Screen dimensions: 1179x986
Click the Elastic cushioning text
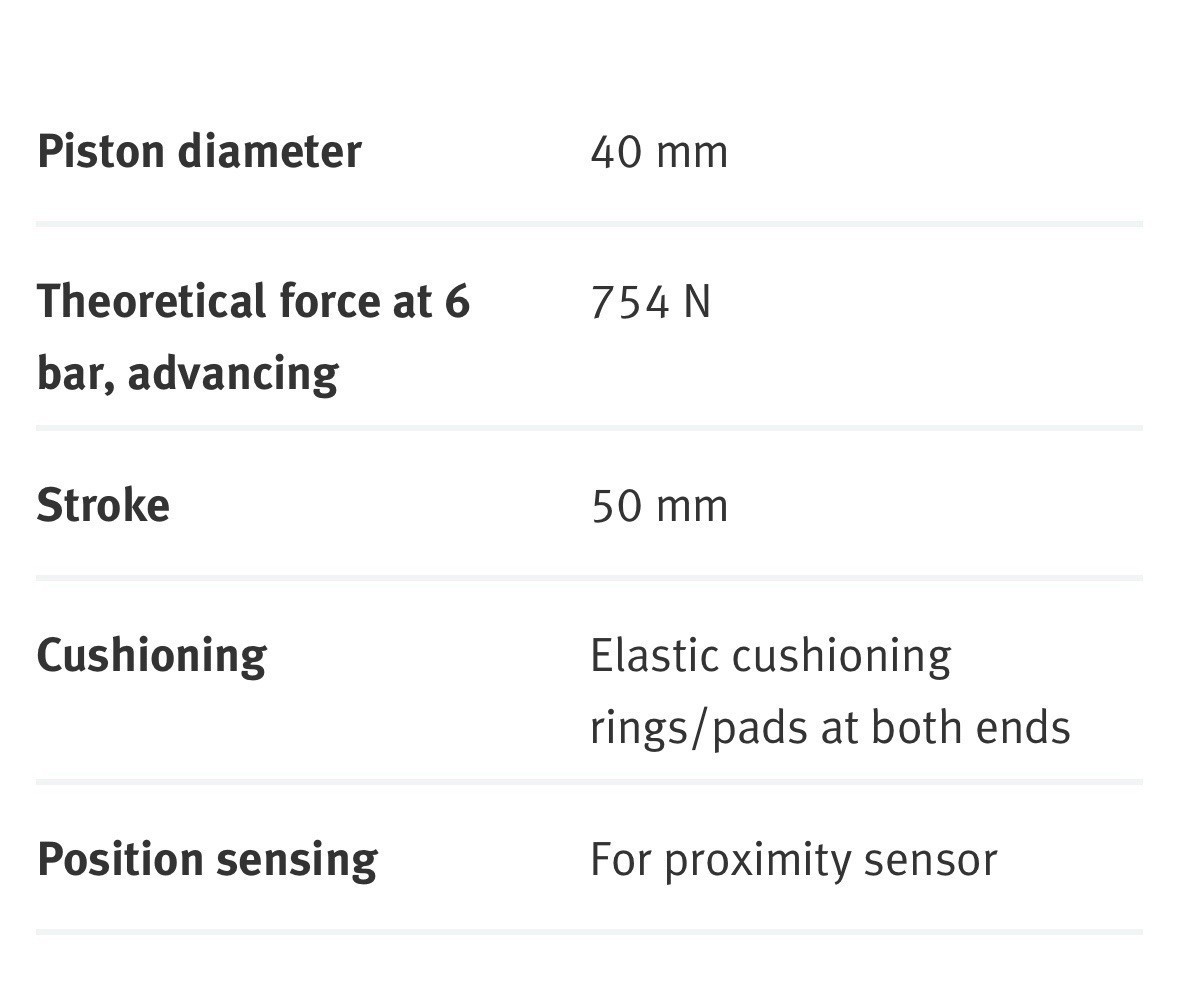point(771,656)
